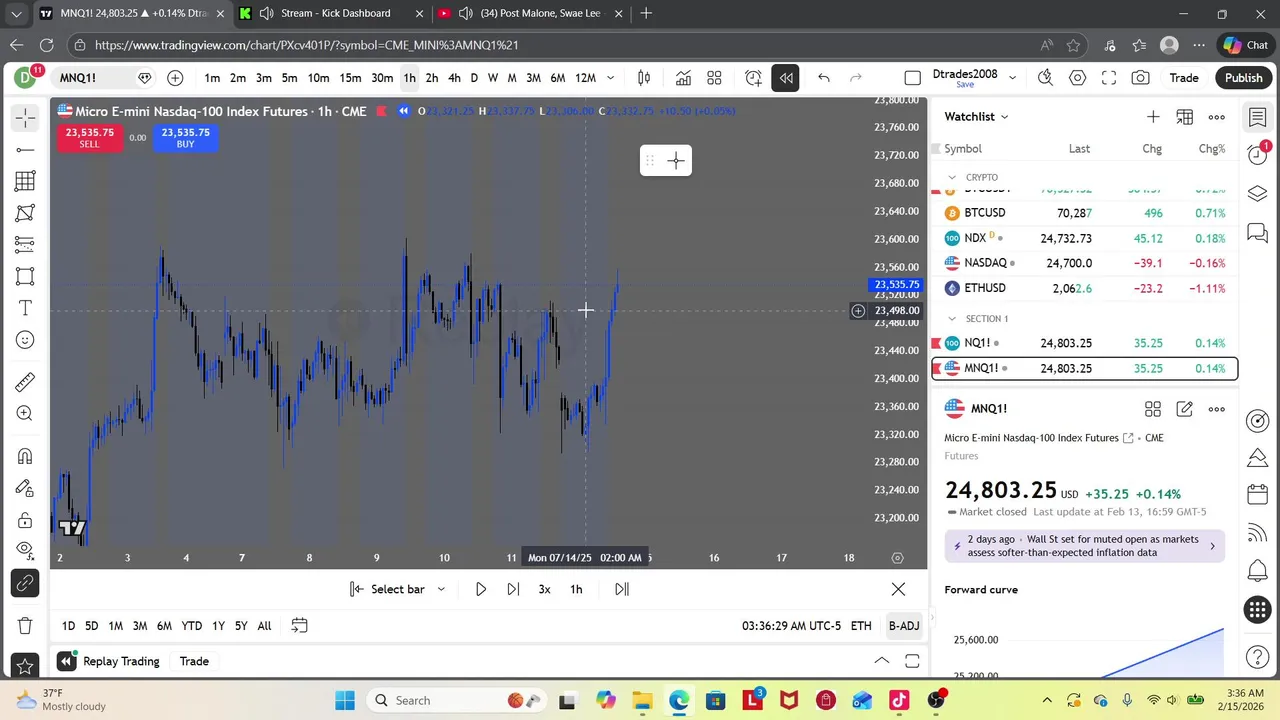
Task: Hide all drawings with eye icon
Action: [25, 548]
